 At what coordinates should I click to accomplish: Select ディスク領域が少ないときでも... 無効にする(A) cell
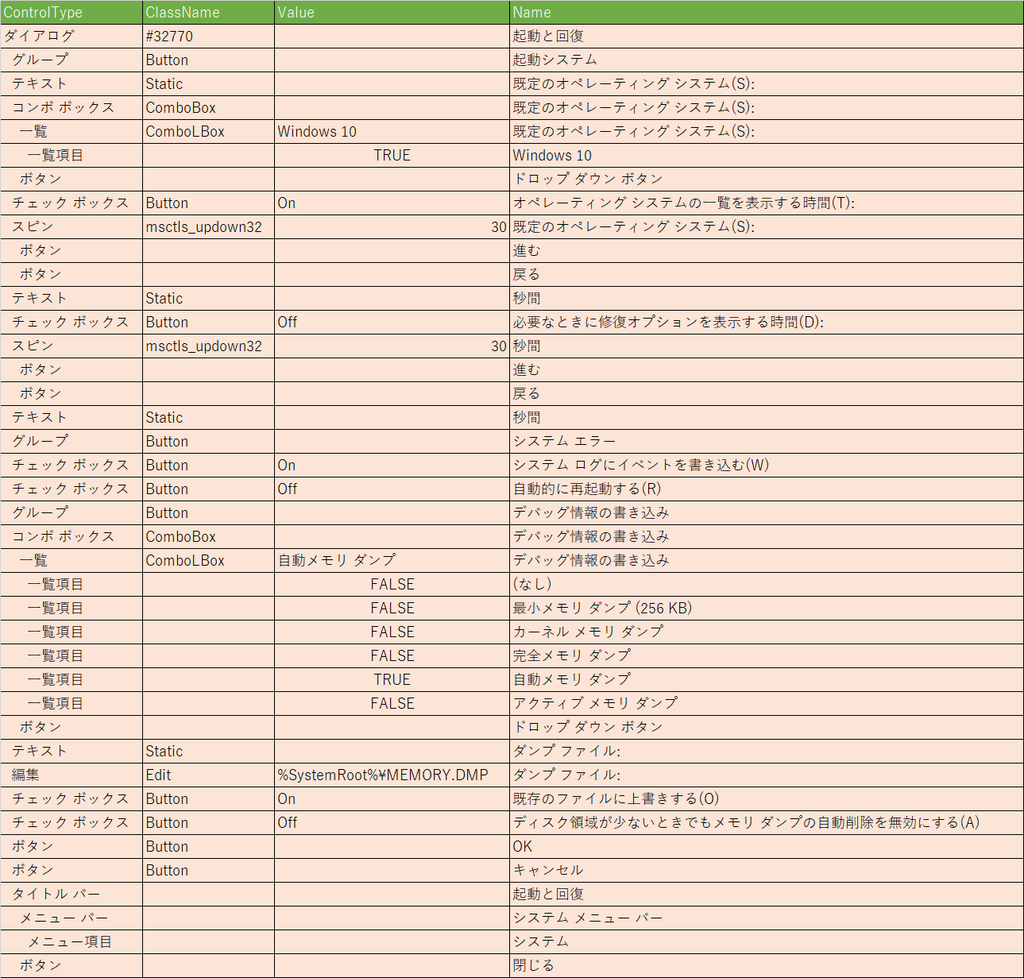[766, 823]
